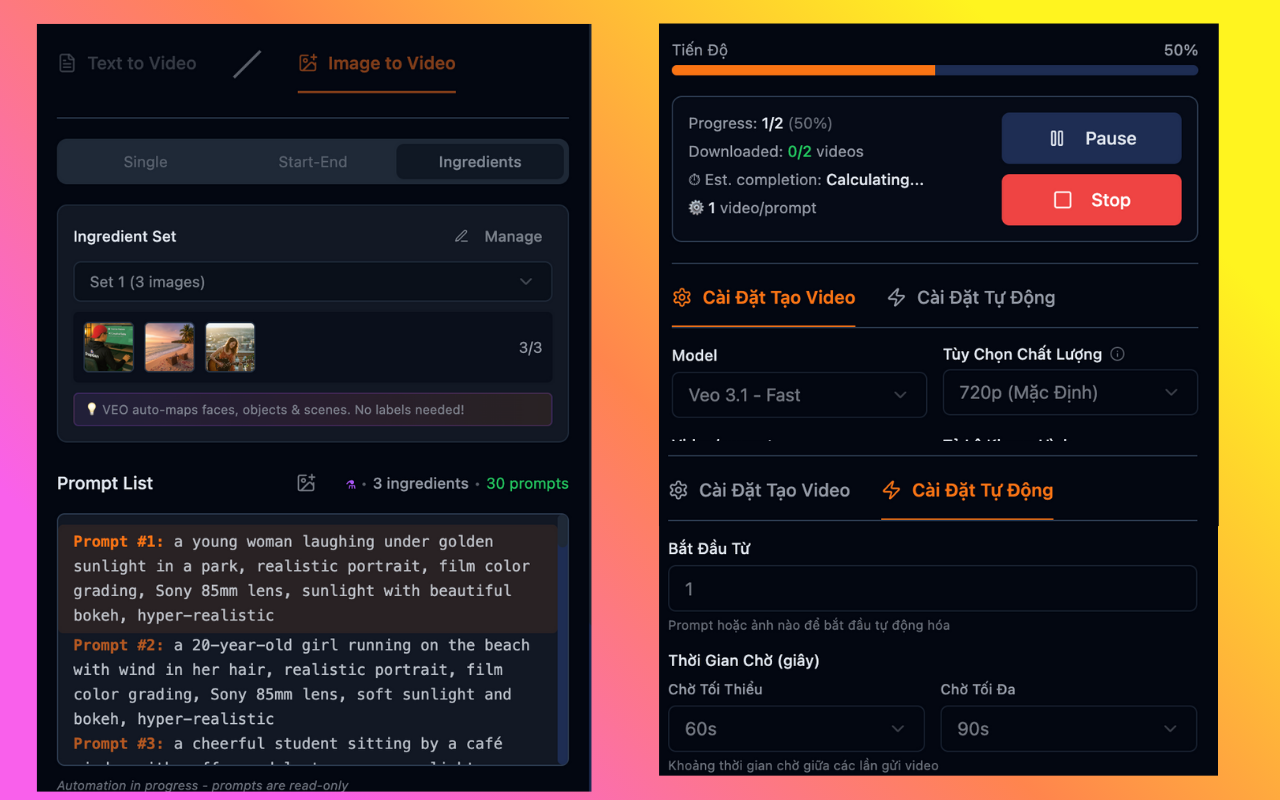Select the Single mode option
The width and height of the screenshot is (1280, 800).
(145, 162)
